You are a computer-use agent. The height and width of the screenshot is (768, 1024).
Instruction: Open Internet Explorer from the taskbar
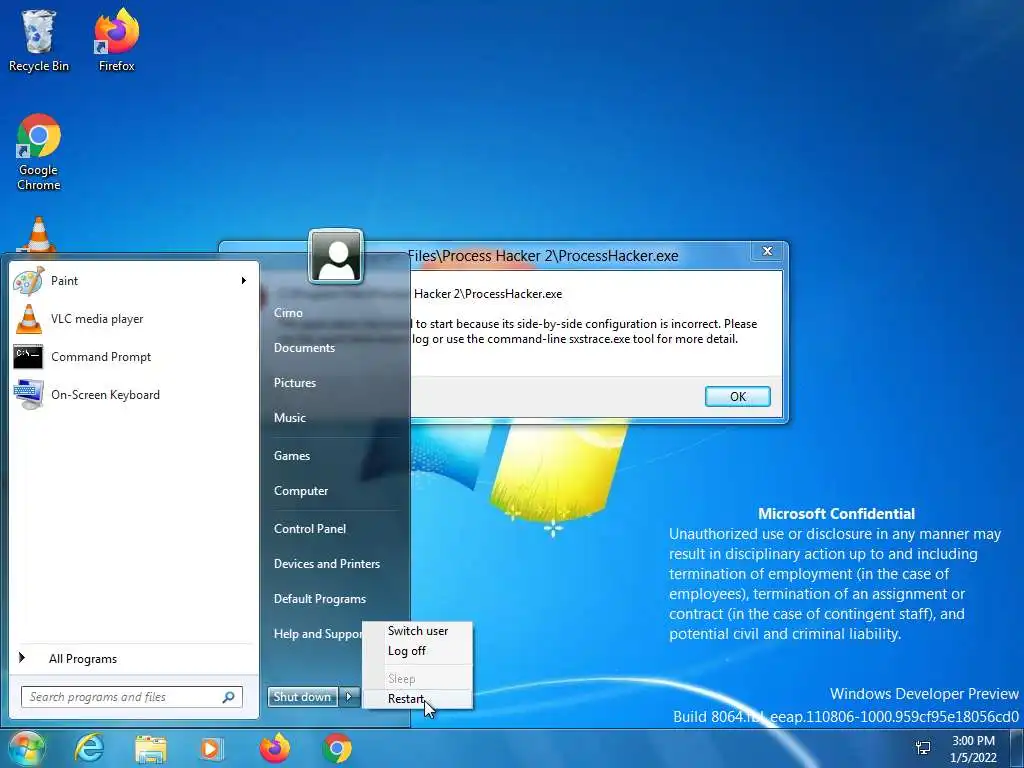(x=89, y=748)
